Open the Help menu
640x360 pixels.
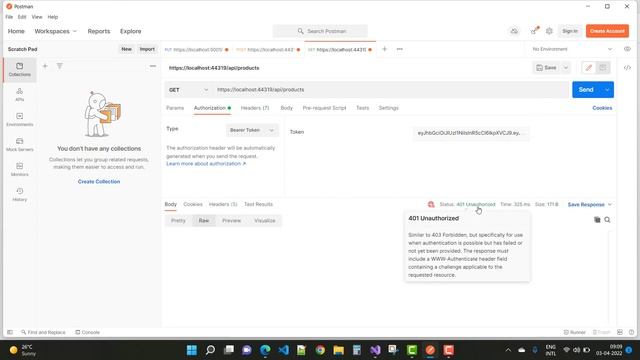pos(53,17)
